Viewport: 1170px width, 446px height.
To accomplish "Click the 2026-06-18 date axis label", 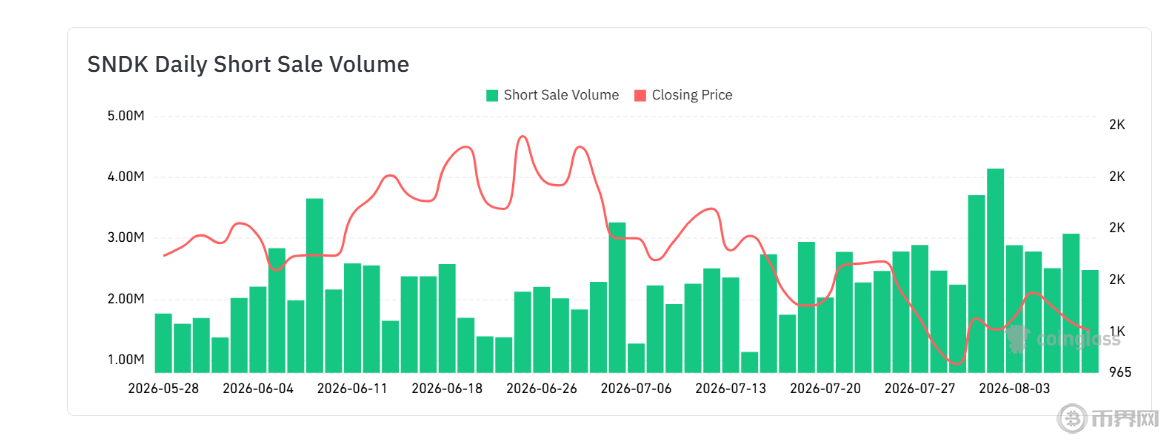I will coord(447,389).
